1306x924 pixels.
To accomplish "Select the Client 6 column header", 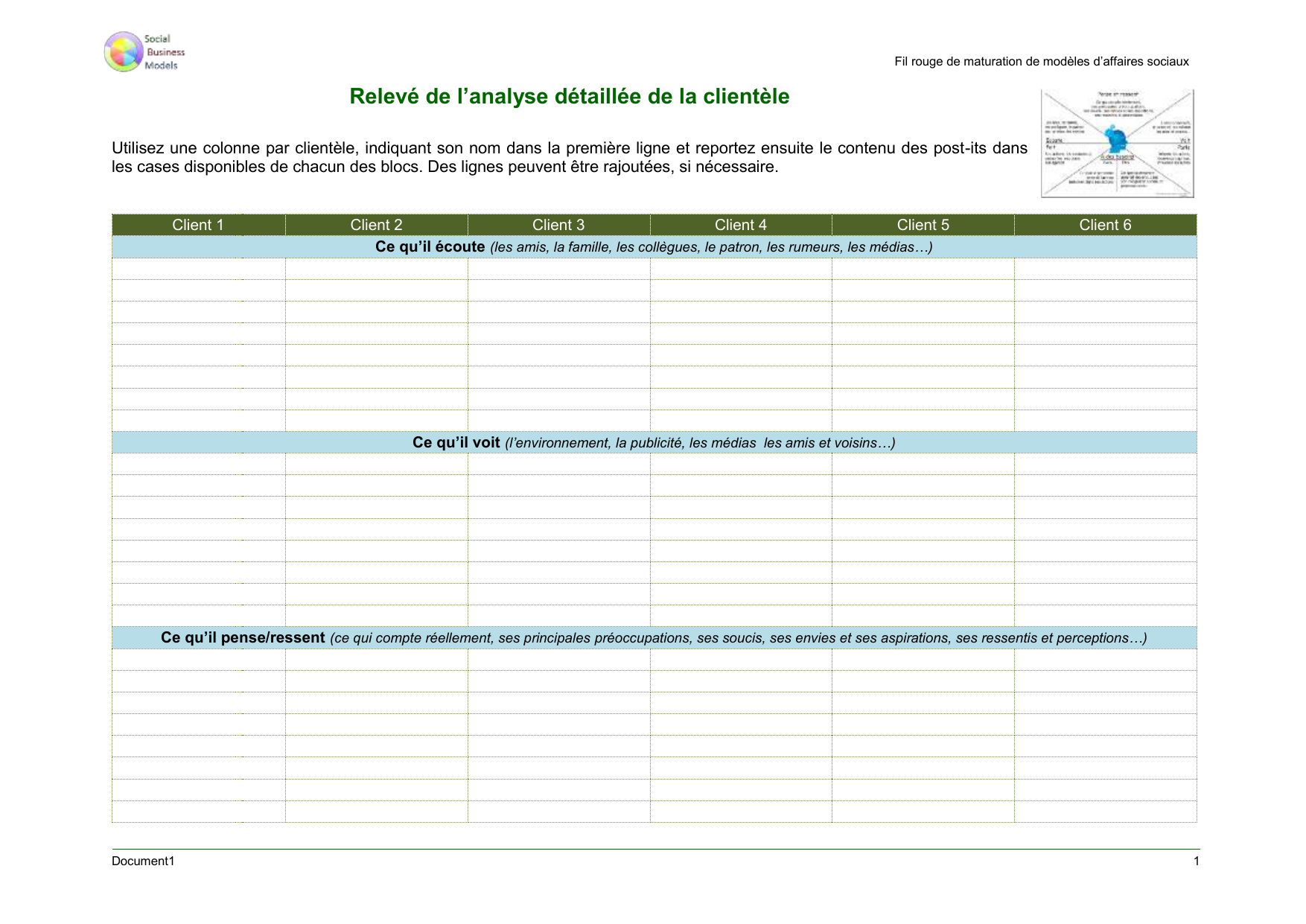I will click(x=1105, y=225).
